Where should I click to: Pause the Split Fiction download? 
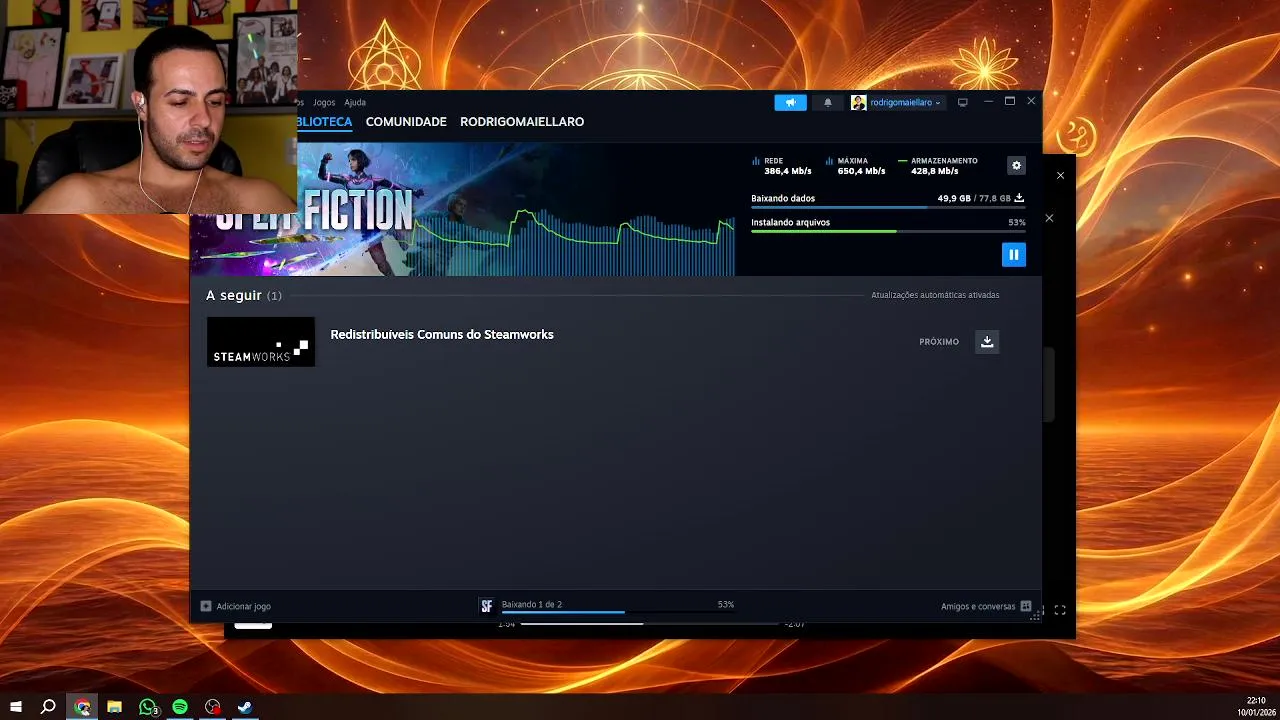1013,254
